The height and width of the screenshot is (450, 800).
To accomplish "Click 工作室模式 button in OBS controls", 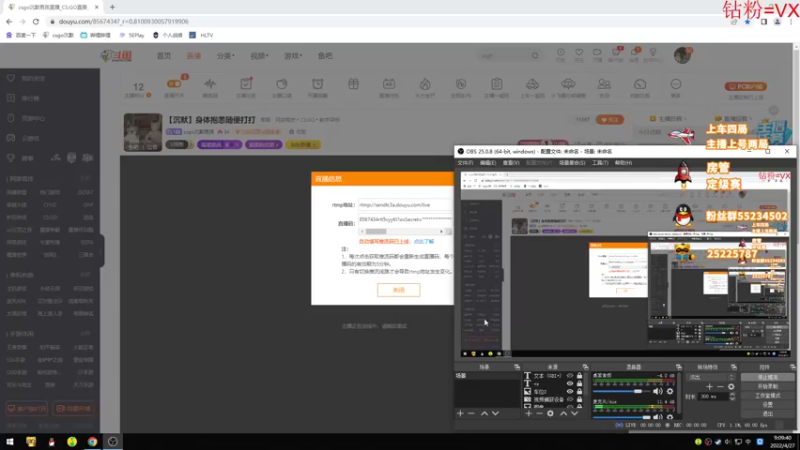I will coord(767,395).
